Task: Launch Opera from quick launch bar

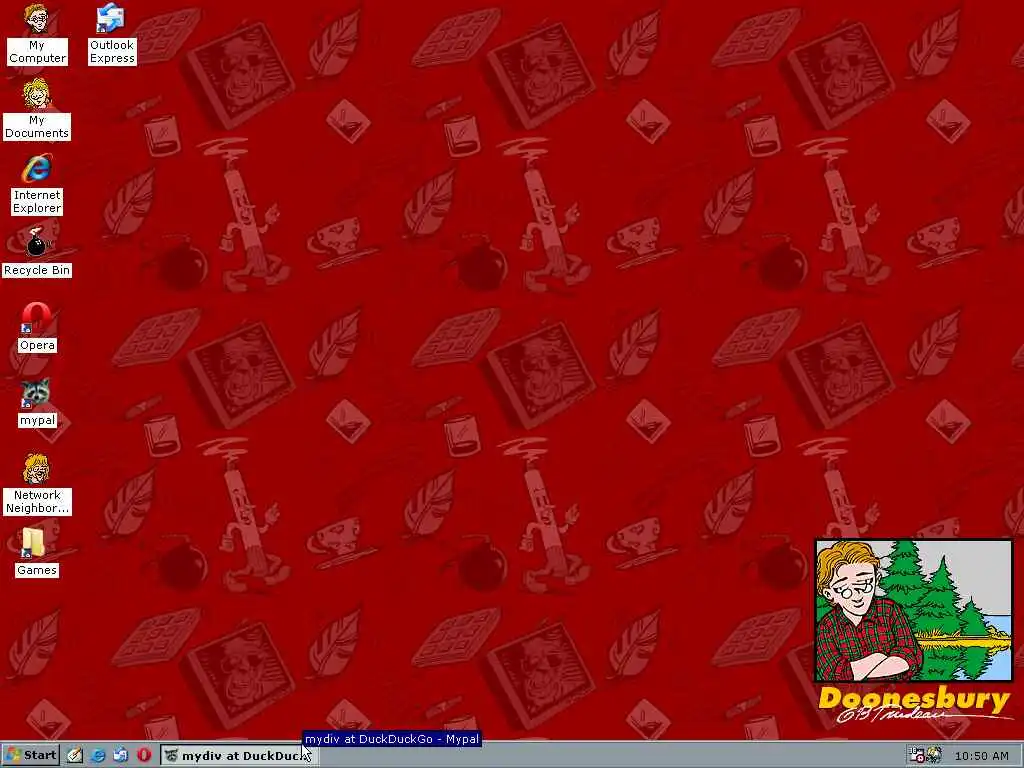Action: [x=144, y=756]
